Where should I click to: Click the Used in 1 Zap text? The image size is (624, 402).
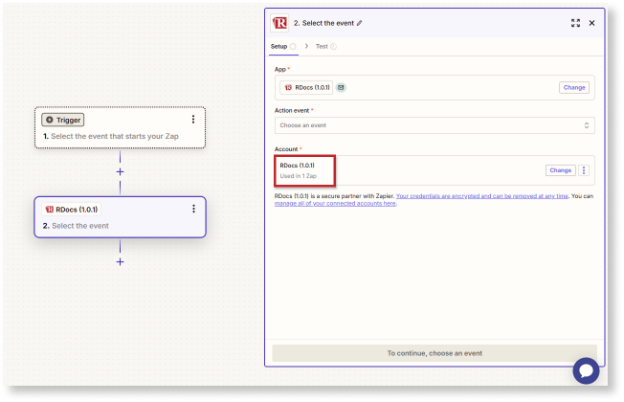[x=298, y=176]
